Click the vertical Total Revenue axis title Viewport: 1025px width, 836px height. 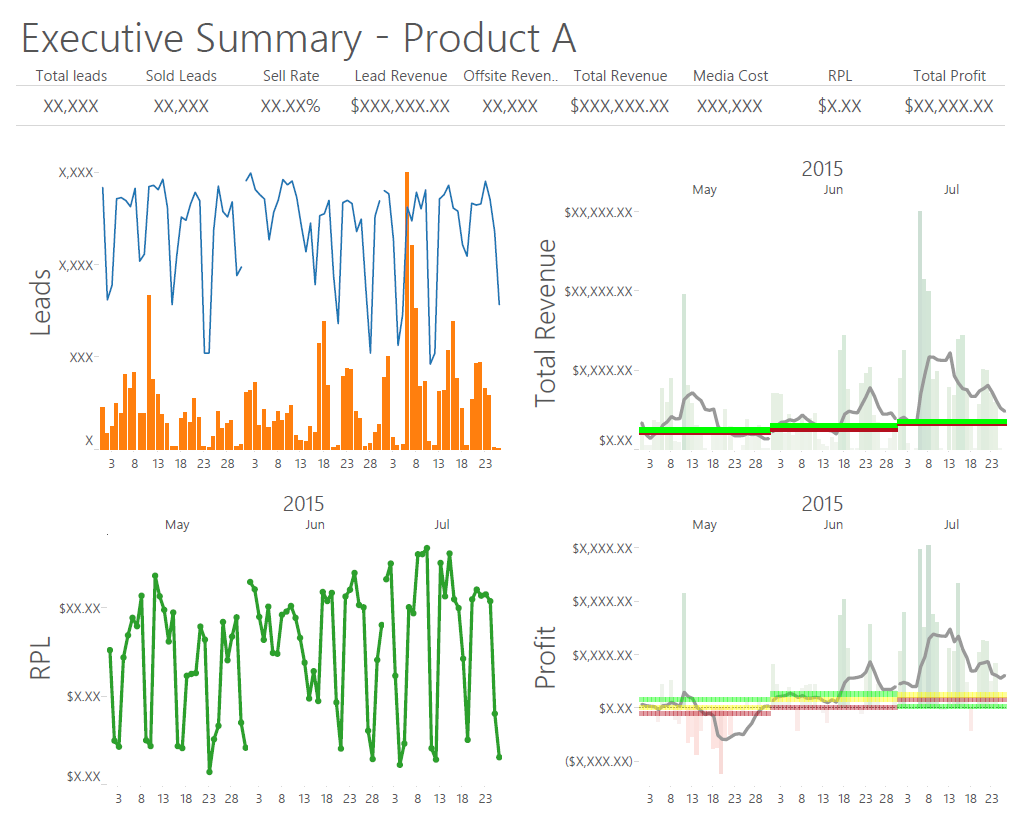click(x=545, y=323)
